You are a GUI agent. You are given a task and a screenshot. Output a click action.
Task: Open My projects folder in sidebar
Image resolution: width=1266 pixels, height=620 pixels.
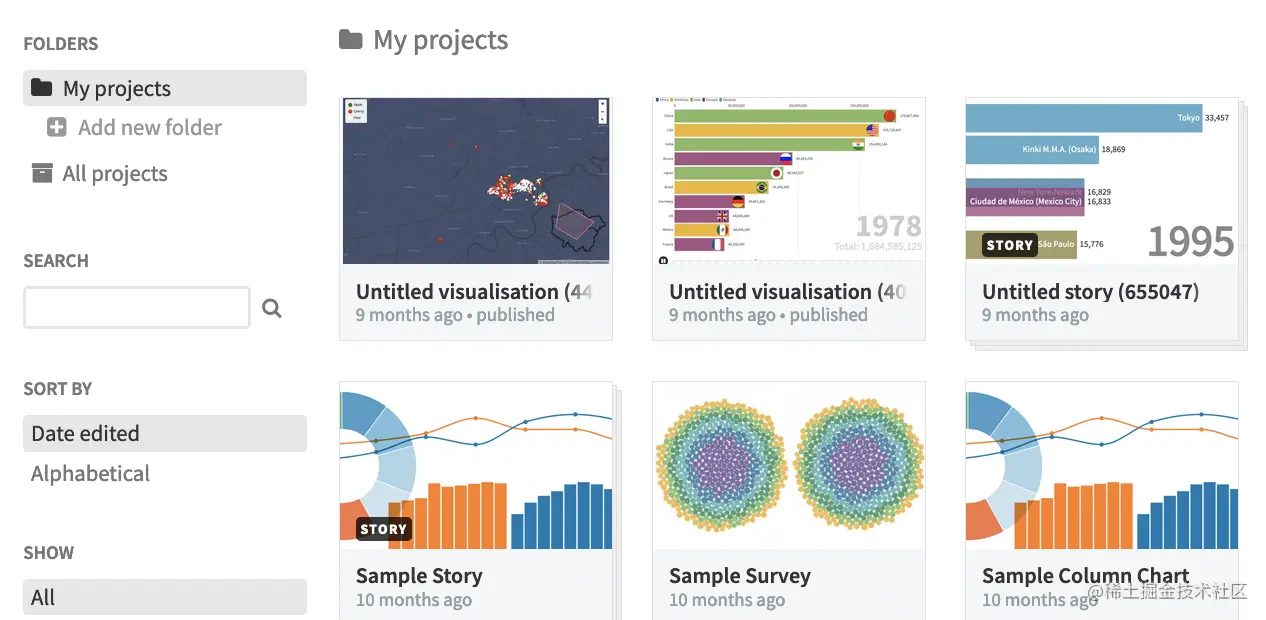click(117, 89)
